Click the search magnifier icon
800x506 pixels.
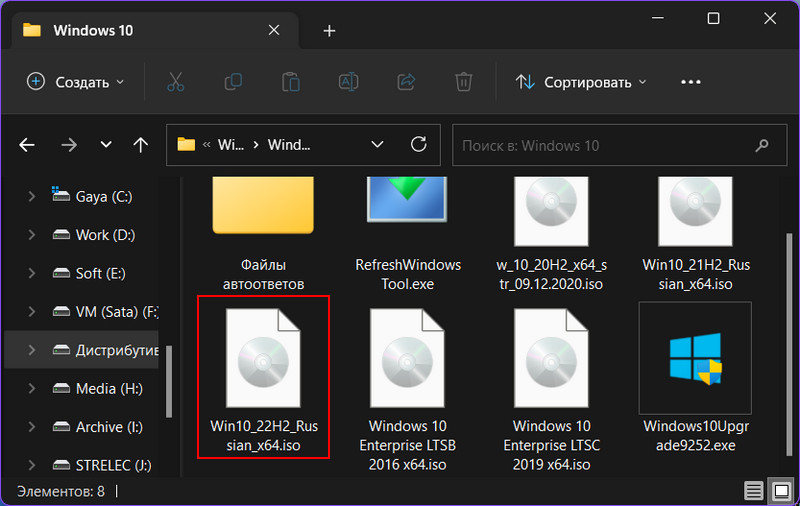762,145
